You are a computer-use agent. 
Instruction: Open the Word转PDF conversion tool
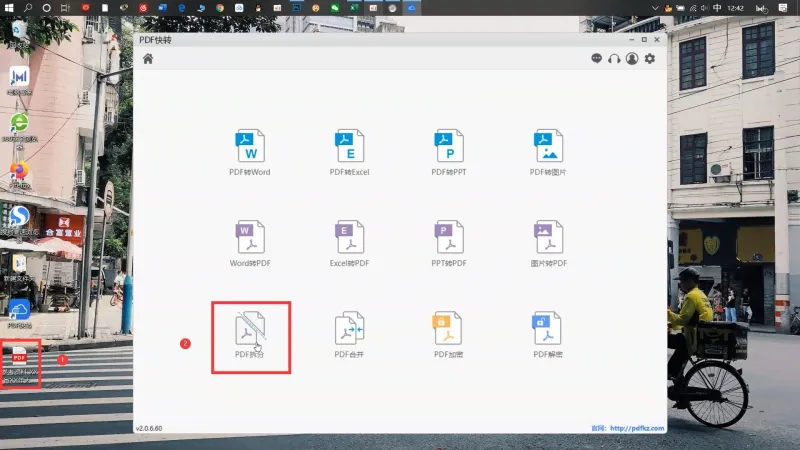click(x=249, y=243)
